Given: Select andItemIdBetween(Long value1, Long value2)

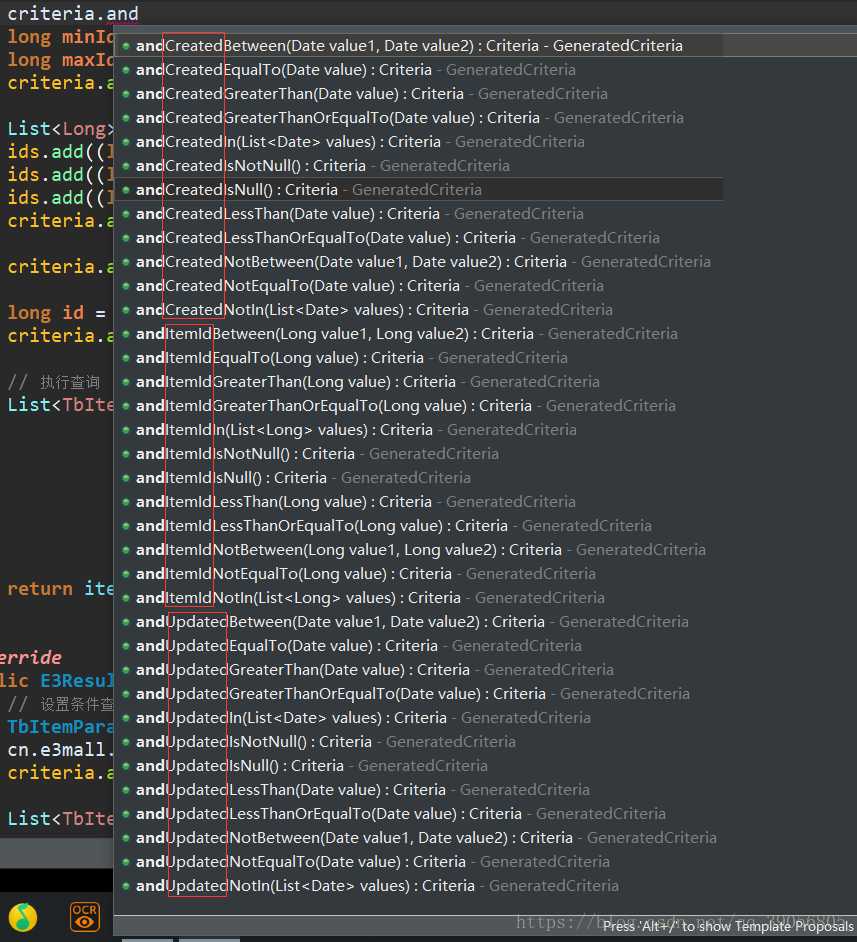Looking at the screenshot, I should (x=418, y=334).
